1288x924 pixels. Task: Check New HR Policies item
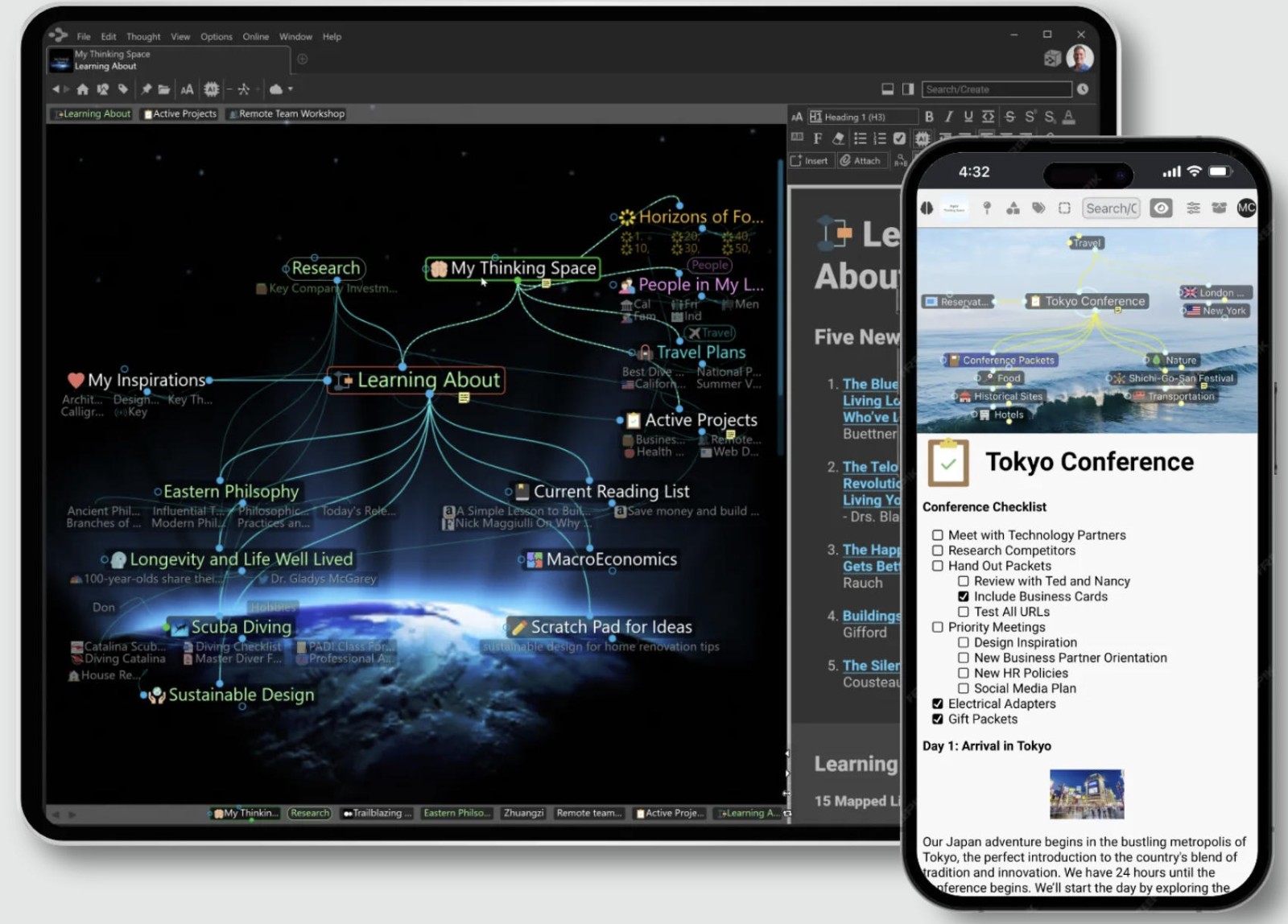[964, 673]
